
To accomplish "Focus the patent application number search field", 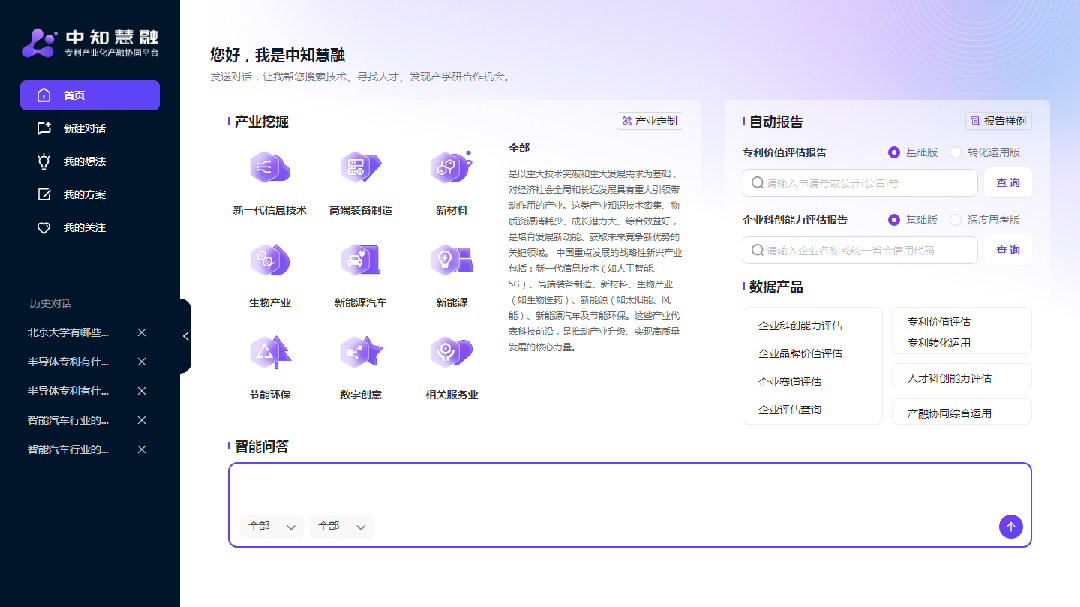I will (x=860, y=183).
